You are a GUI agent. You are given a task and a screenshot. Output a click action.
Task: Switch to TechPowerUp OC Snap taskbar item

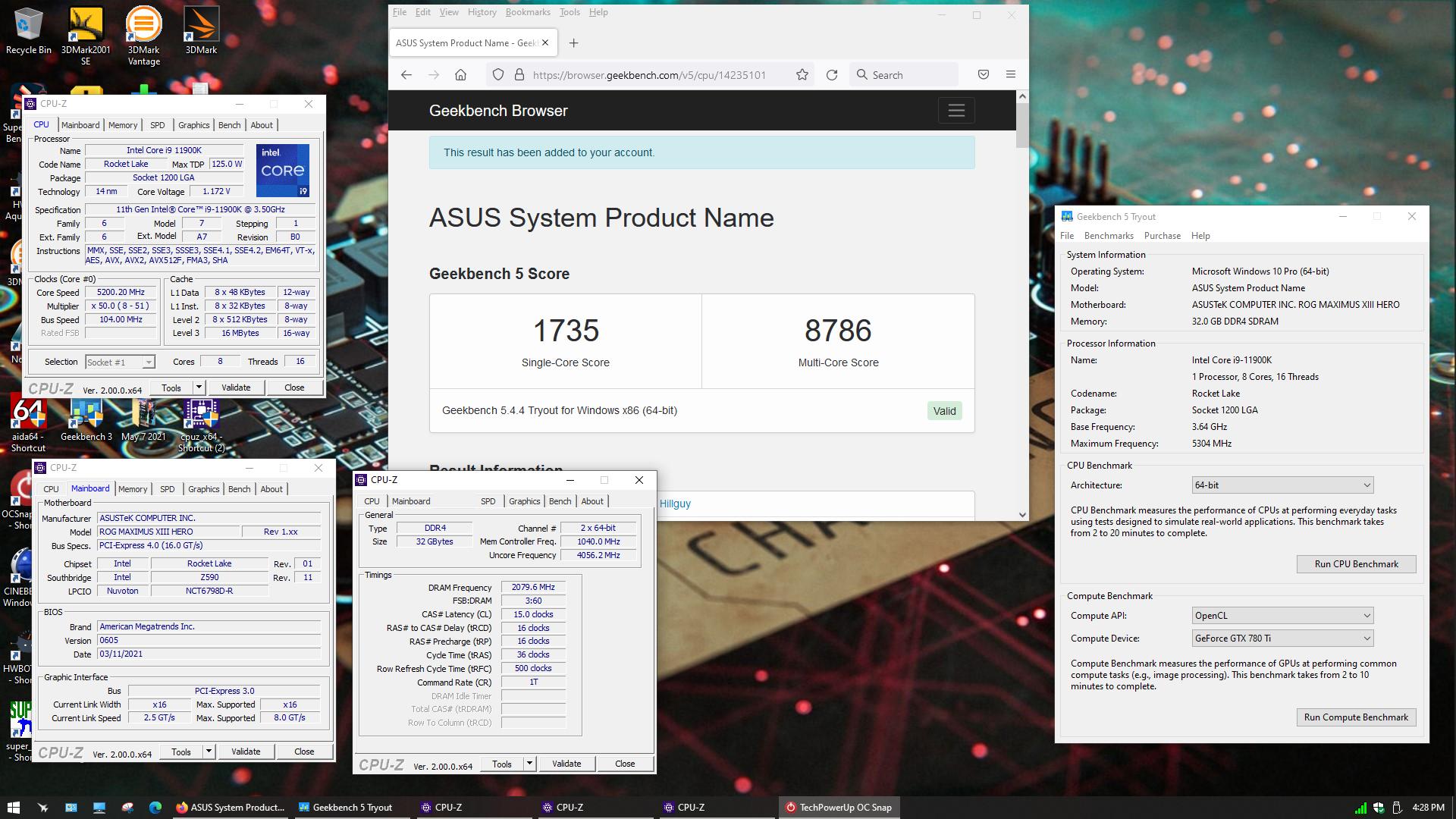point(839,808)
